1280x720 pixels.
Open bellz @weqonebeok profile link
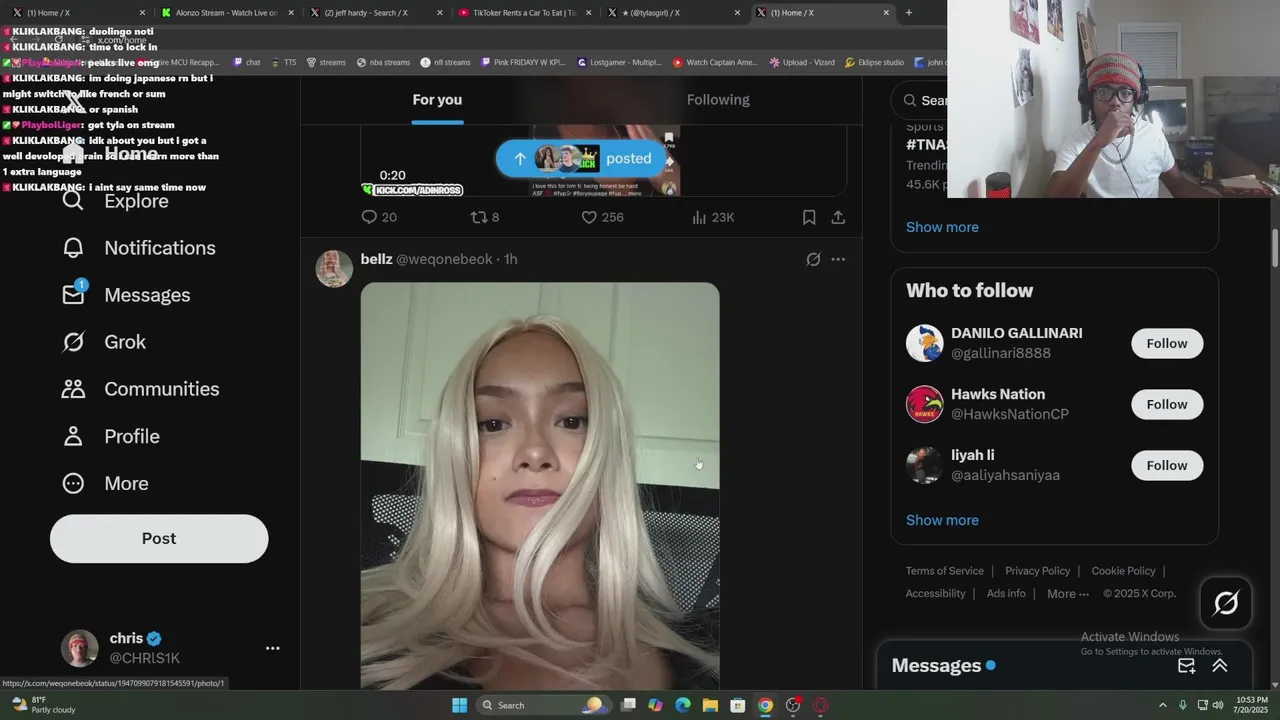click(x=426, y=259)
